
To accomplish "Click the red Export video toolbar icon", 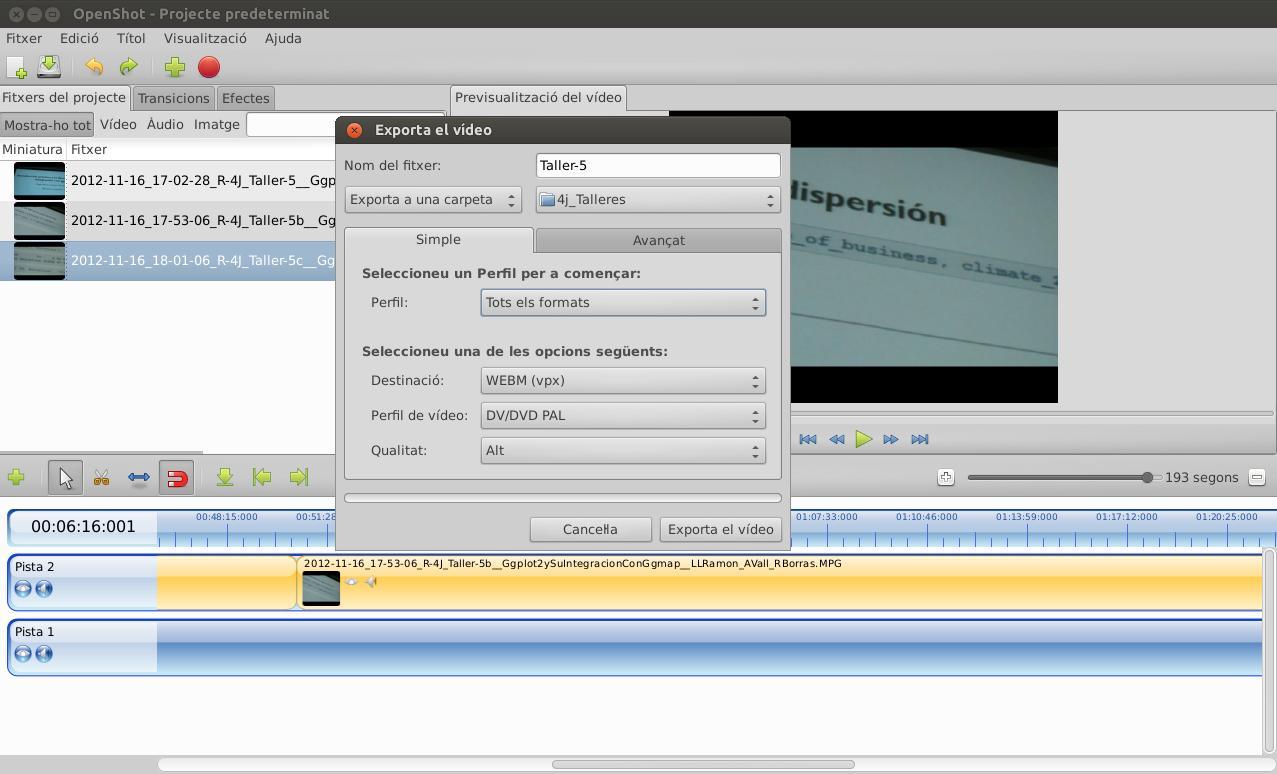I will (209, 67).
